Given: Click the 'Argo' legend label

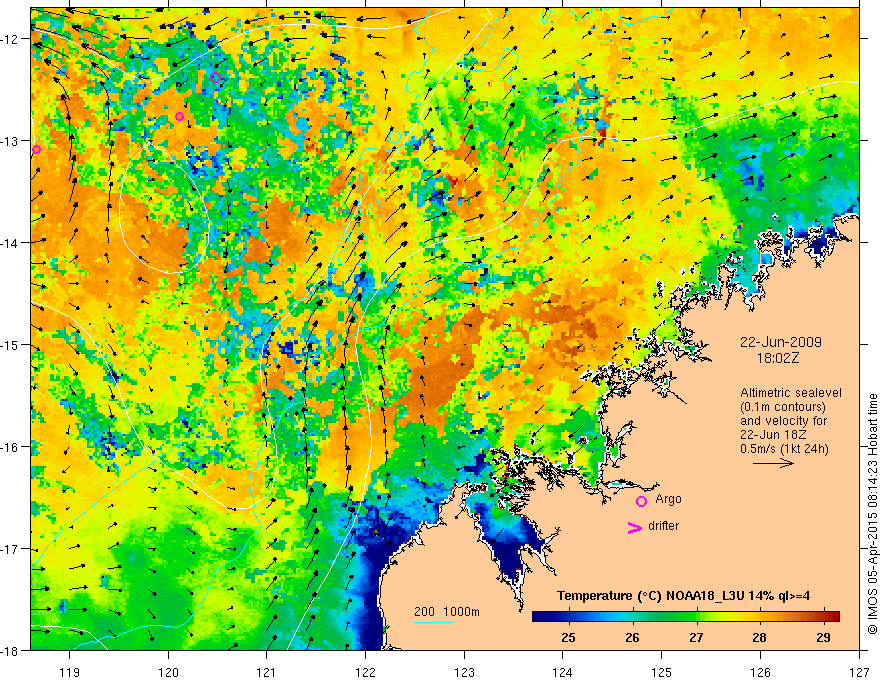Looking at the screenshot, I should point(668,499).
